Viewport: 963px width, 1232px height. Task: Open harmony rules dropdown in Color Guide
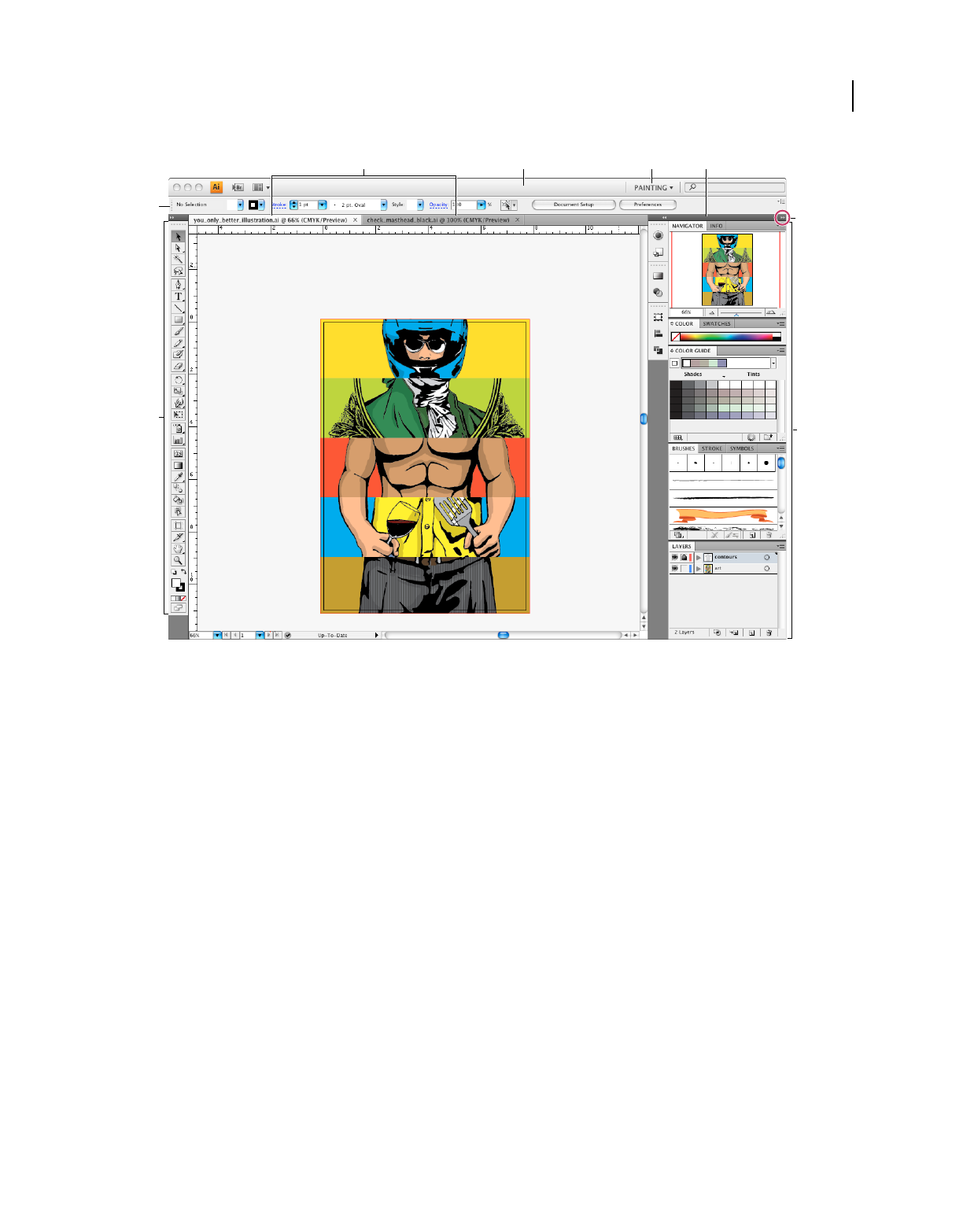(x=773, y=363)
